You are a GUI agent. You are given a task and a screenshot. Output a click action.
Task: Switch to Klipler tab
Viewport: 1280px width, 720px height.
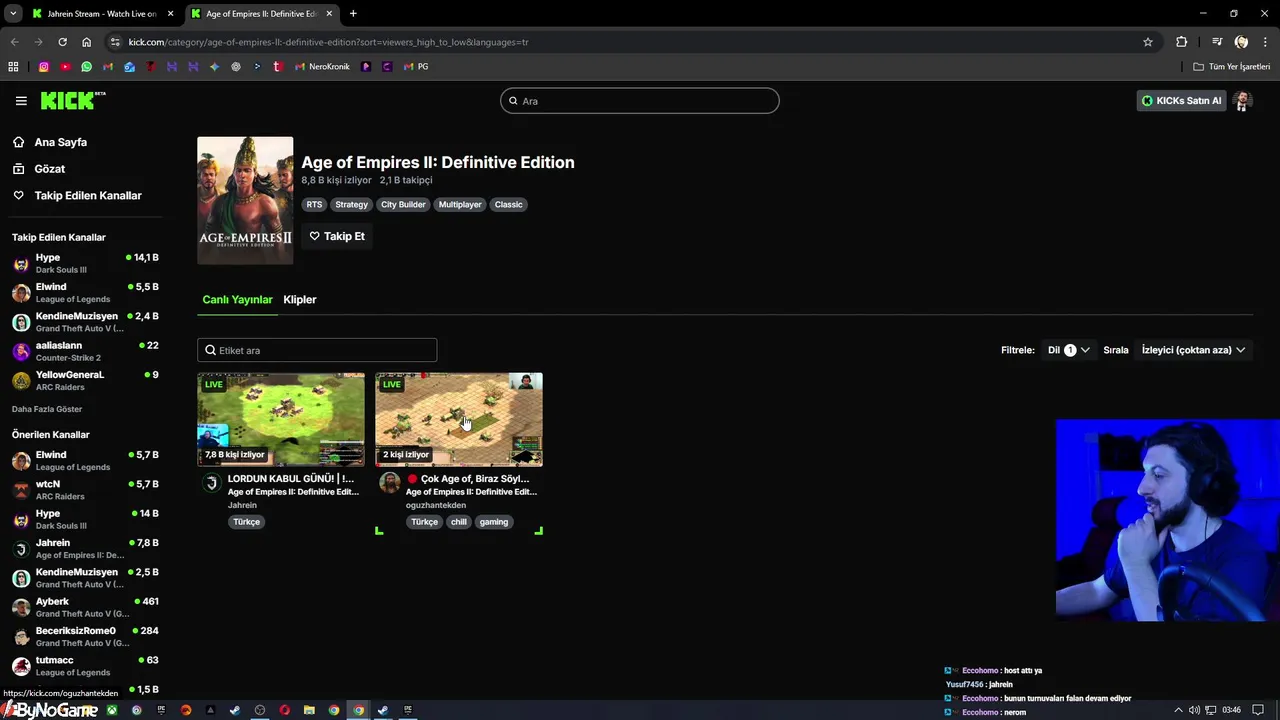click(x=300, y=300)
